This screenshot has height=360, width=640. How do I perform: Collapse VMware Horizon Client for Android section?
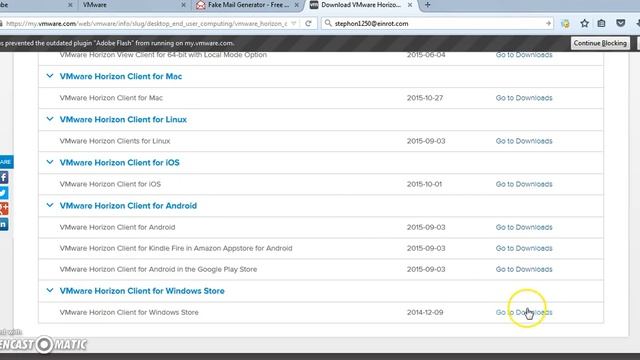coord(50,205)
